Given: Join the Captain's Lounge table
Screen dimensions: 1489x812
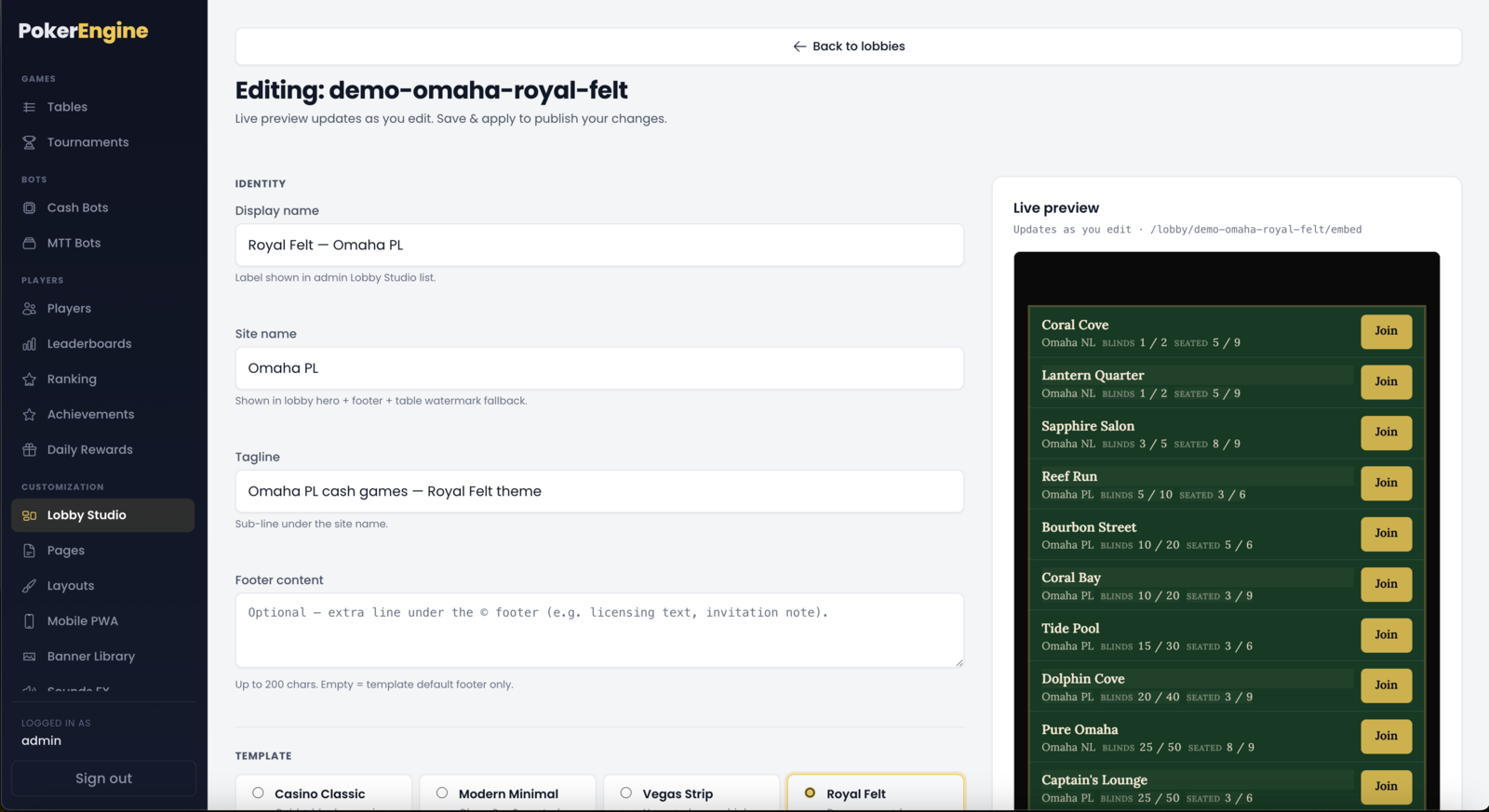Looking at the screenshot, I should [1386, 787].
